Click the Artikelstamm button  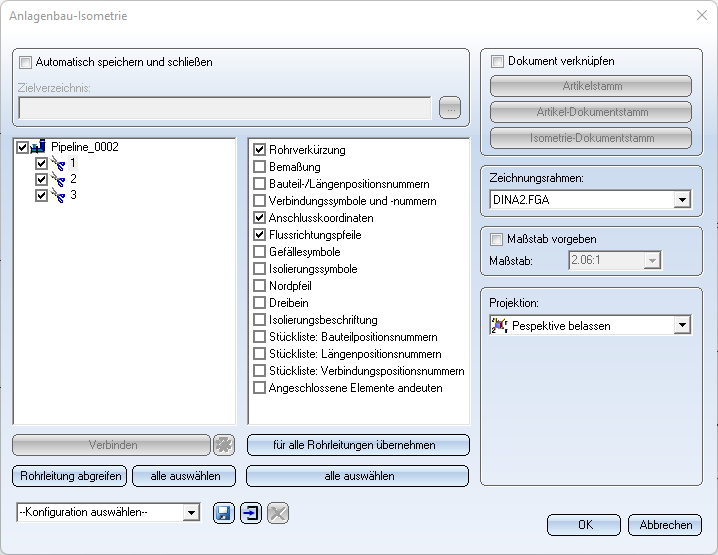(591, 86)
